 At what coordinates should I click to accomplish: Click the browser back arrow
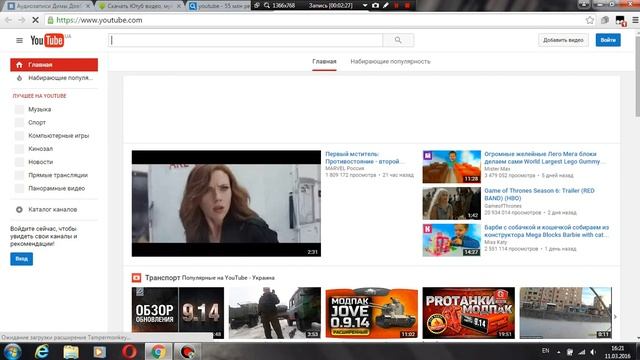(x=8, y=20)
